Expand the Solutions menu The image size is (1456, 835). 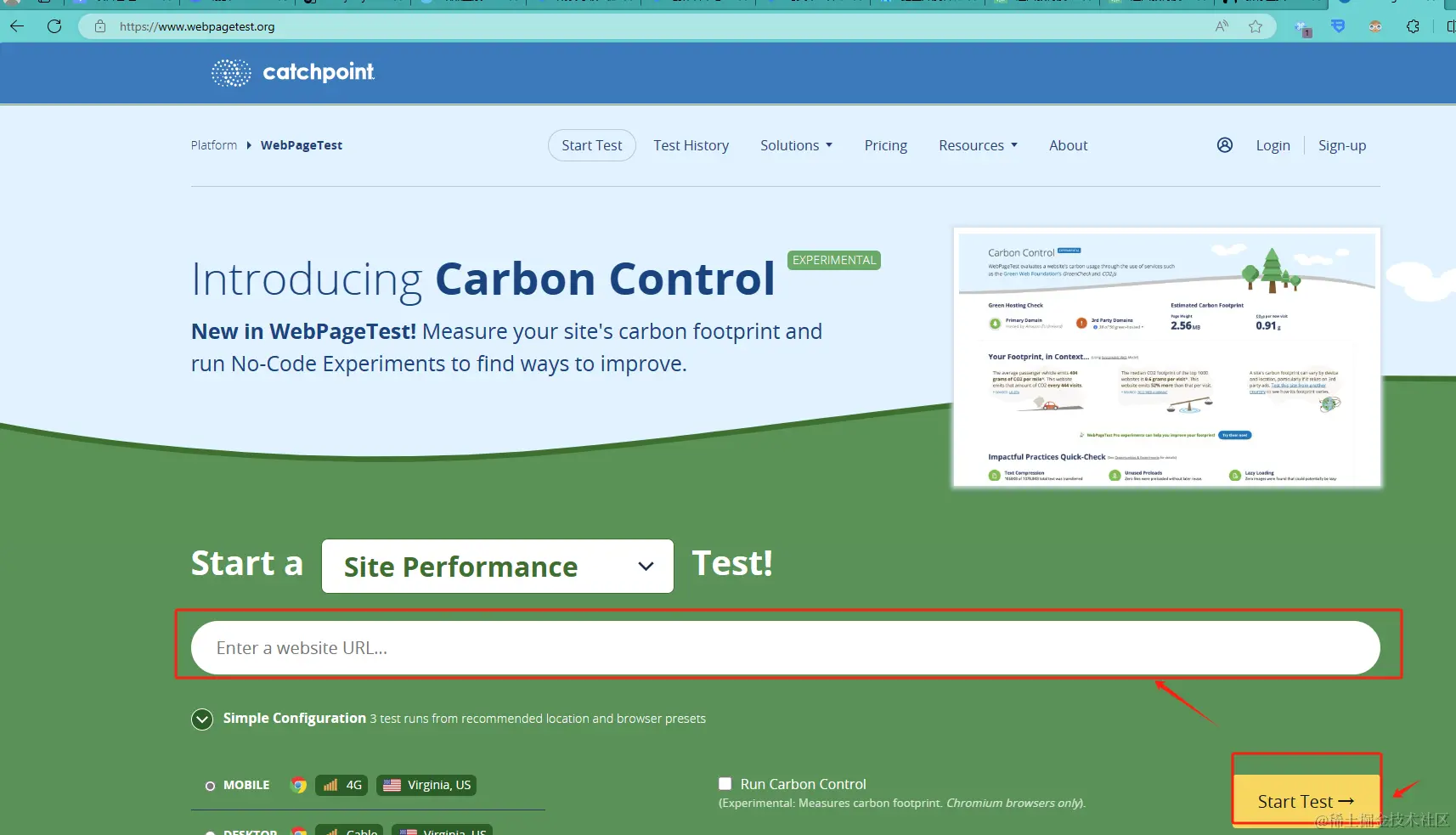tap(796, 145)
